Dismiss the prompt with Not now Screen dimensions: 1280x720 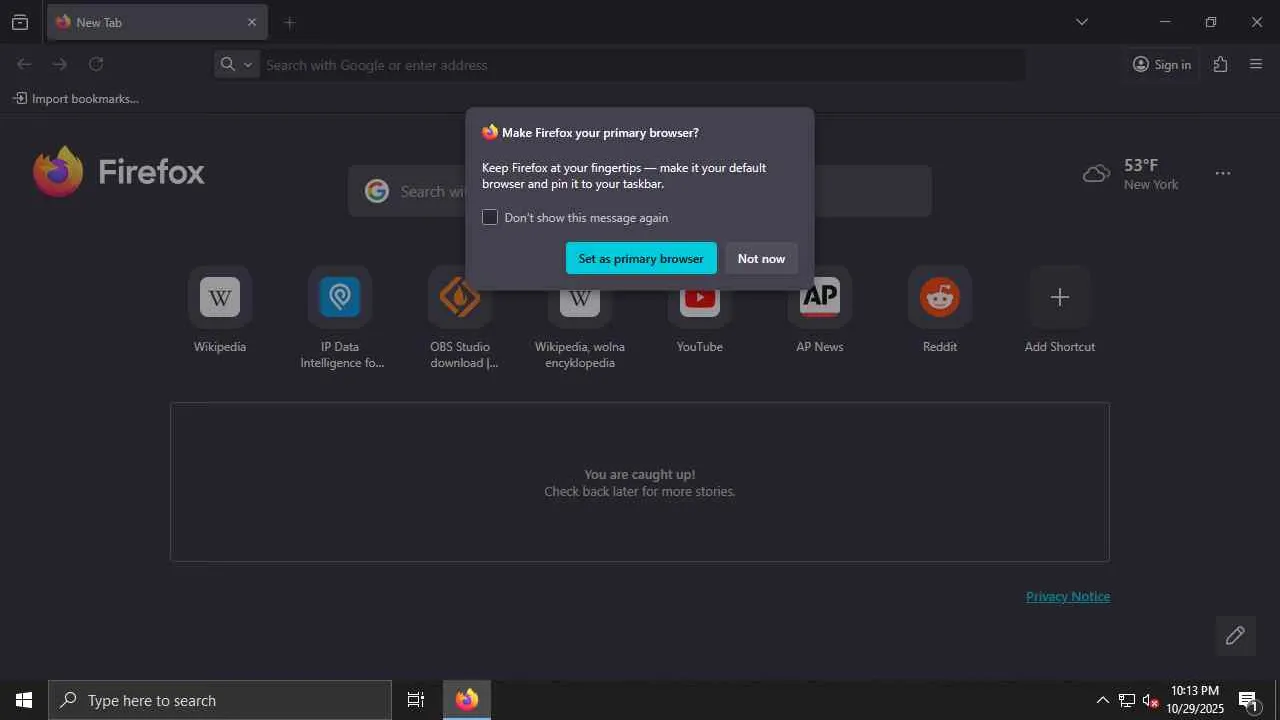(x=761, y=258)
